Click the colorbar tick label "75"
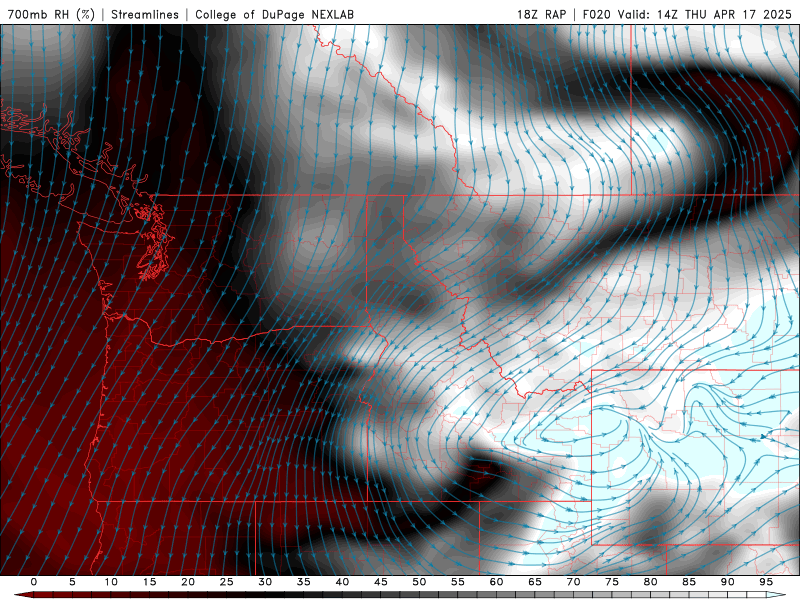The image size is (800, 600). 612,582
